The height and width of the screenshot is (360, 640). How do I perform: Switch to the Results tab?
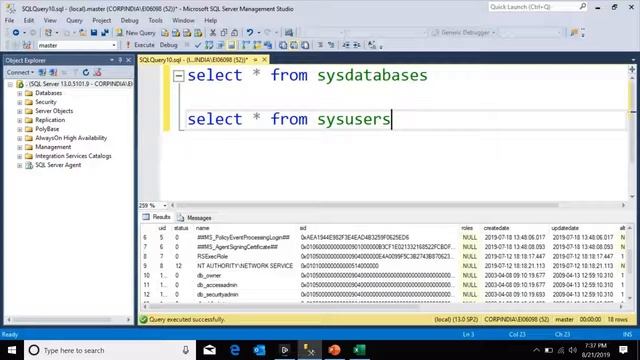(x=157, y=217)
